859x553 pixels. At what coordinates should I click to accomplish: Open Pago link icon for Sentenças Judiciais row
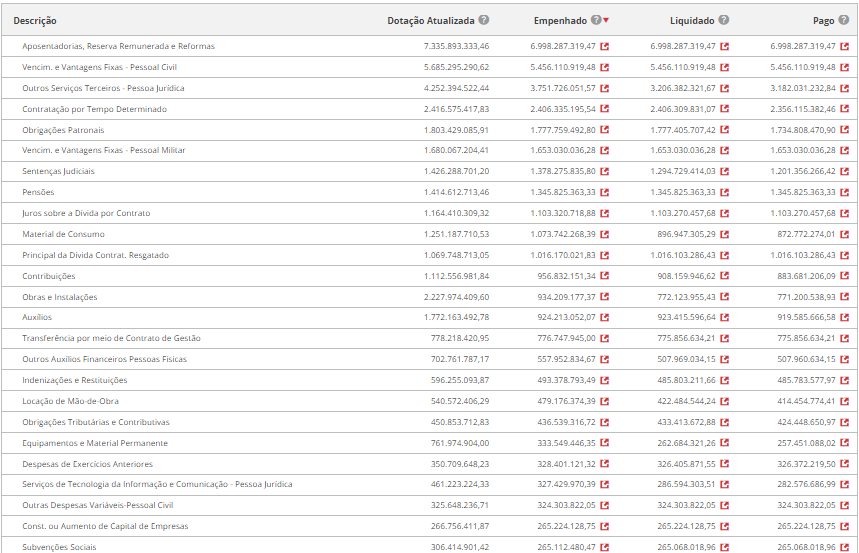click(x=844, y=171)
